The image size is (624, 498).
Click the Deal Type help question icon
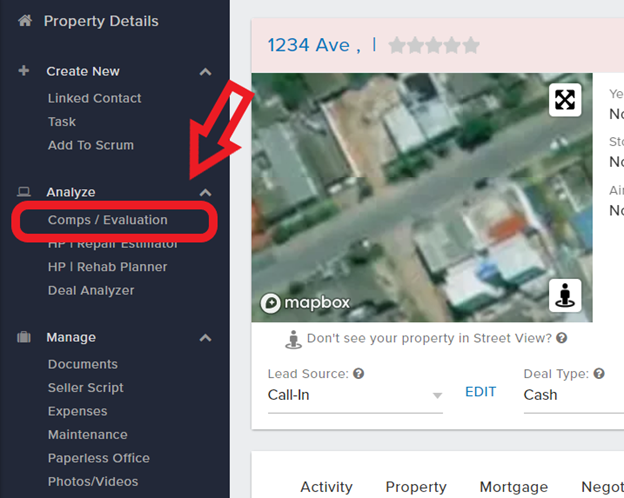click(x=599, y=373)
